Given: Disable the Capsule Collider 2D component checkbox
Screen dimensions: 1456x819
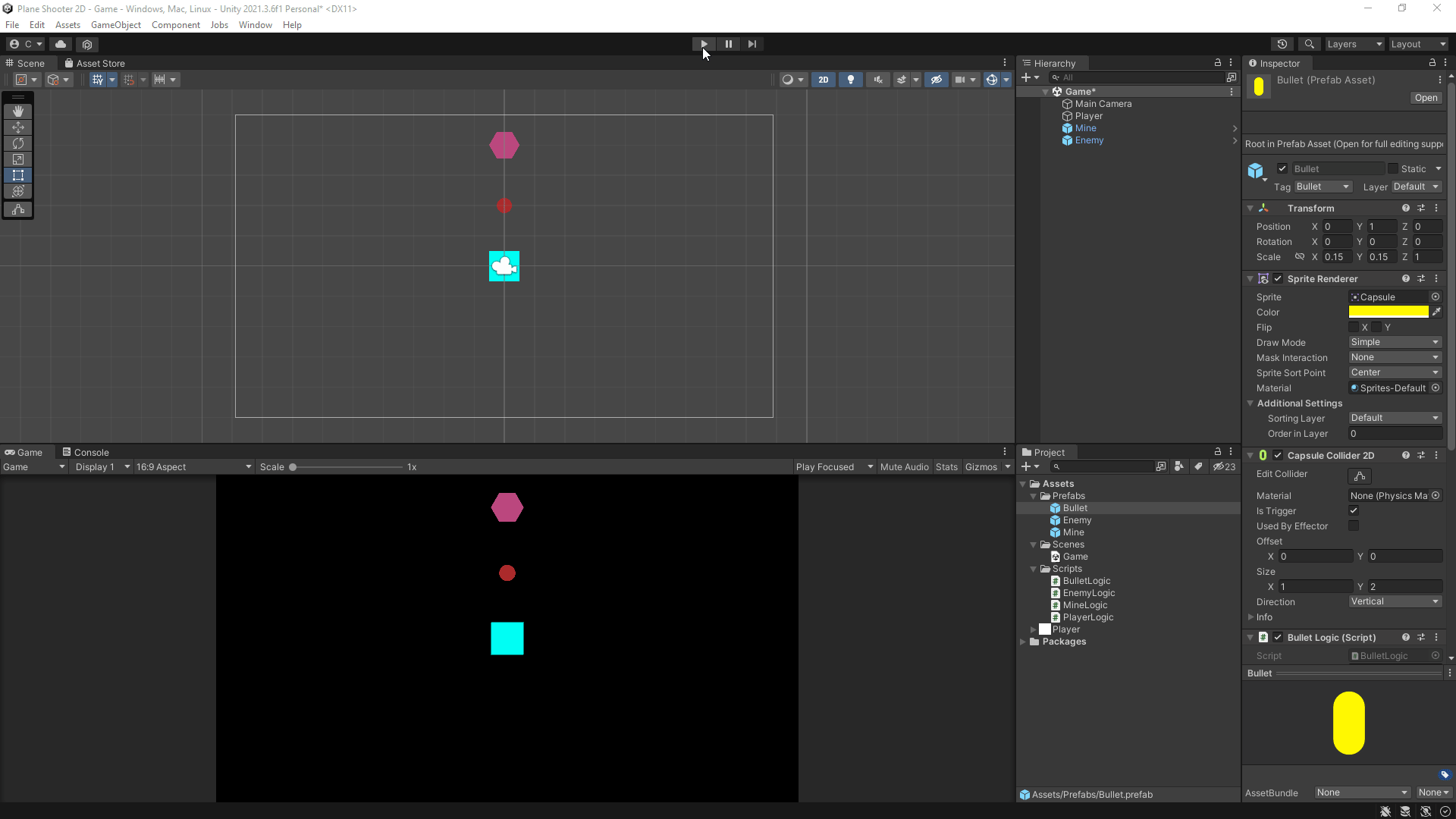Looking at the screenshot, I should point(1278,455).
